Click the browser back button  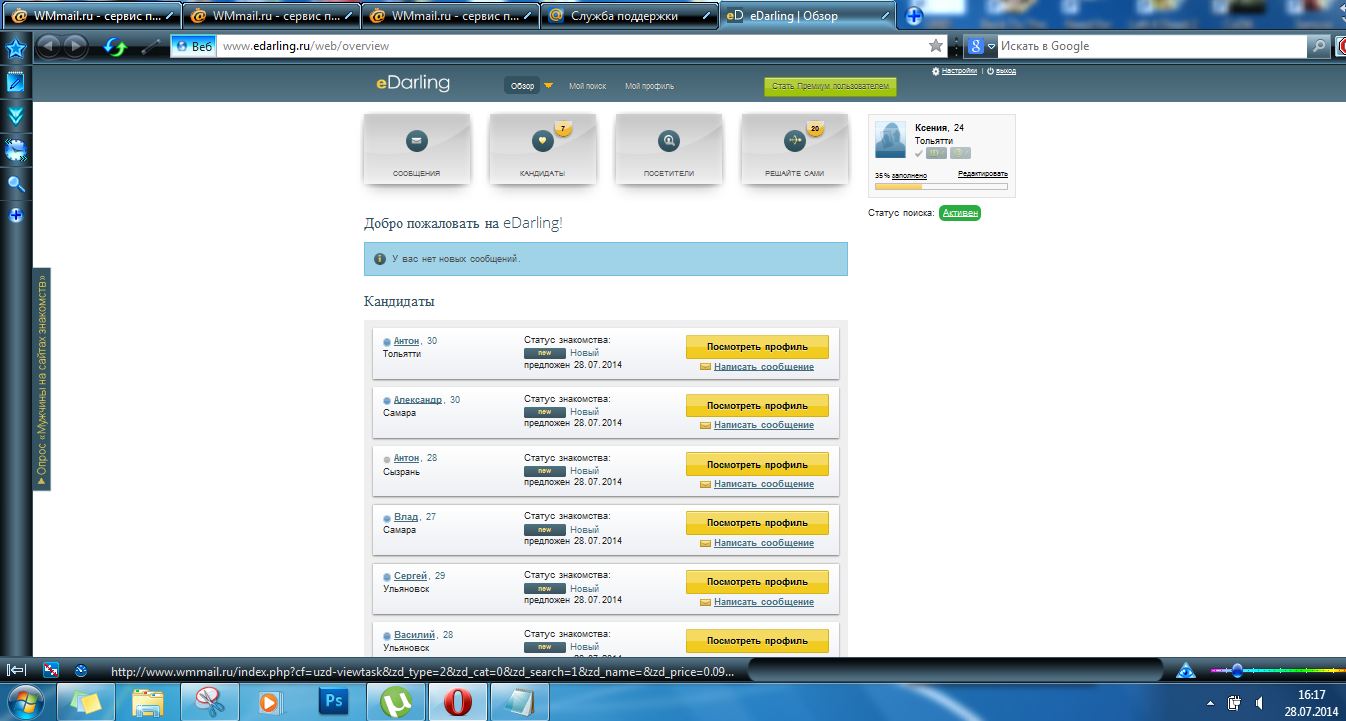(x=49, y=46)
